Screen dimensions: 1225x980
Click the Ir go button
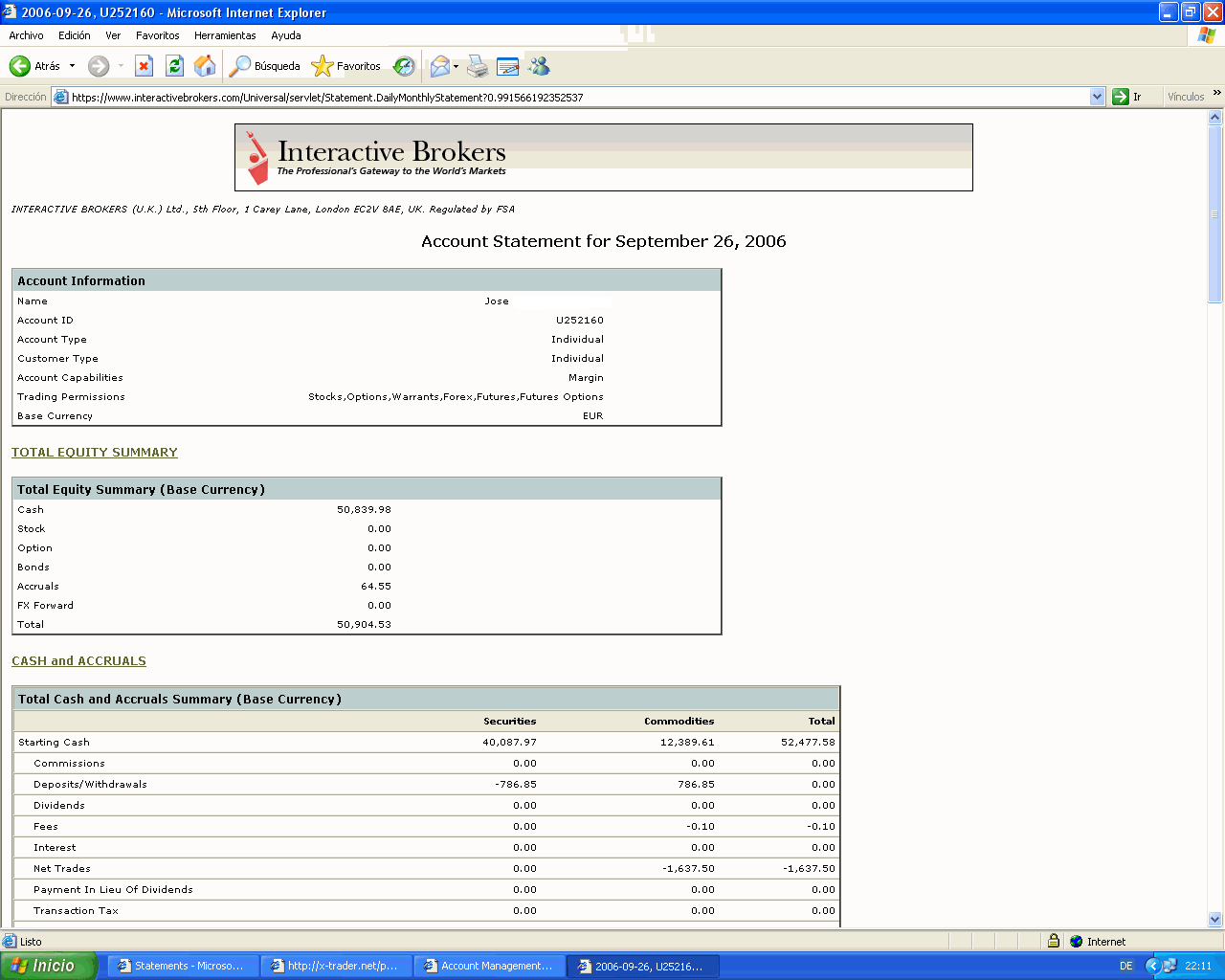(1127, 97)
